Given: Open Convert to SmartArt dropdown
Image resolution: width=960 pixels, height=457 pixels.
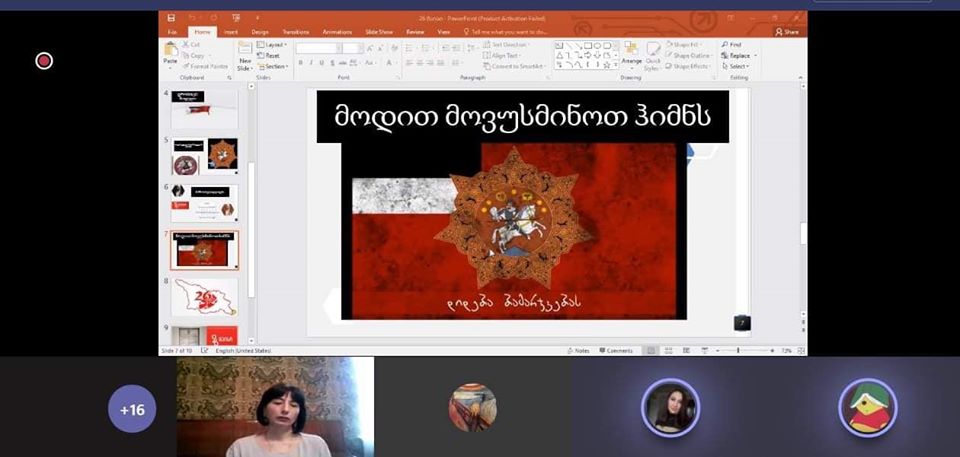Looking at the screenshot, I should coord(514,66).
